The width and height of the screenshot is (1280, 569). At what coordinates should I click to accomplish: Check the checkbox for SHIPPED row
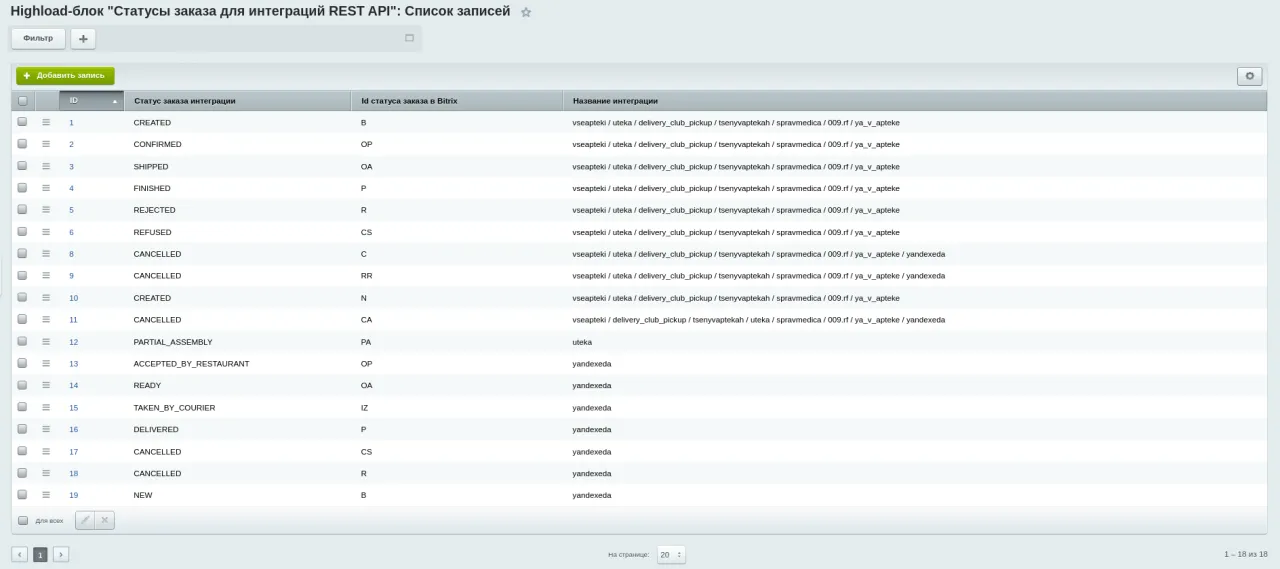[23, 166]
